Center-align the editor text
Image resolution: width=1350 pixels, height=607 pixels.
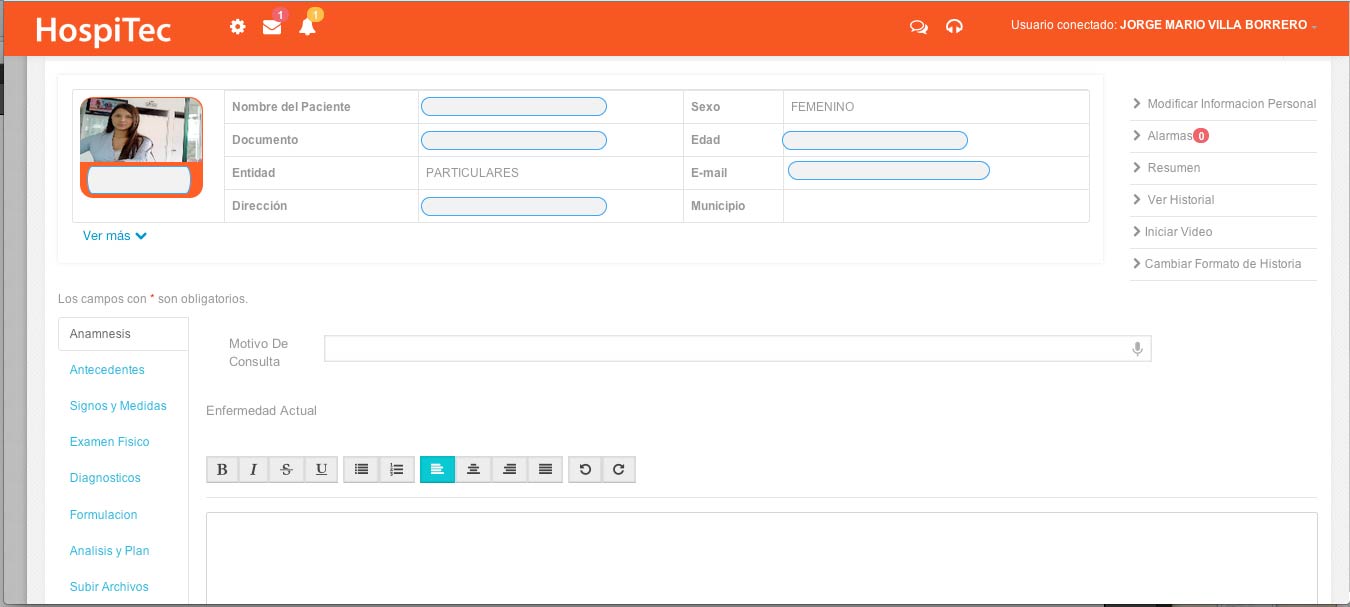click(473, 469)
